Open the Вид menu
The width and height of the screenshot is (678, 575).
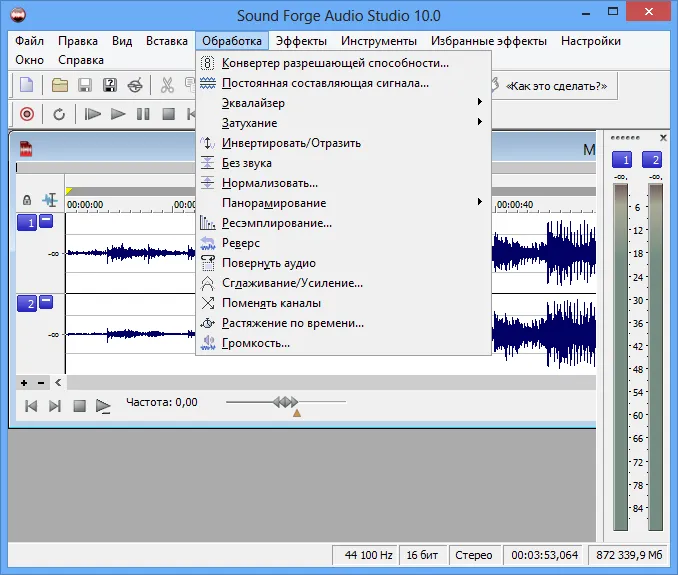[x=122, y=41]
